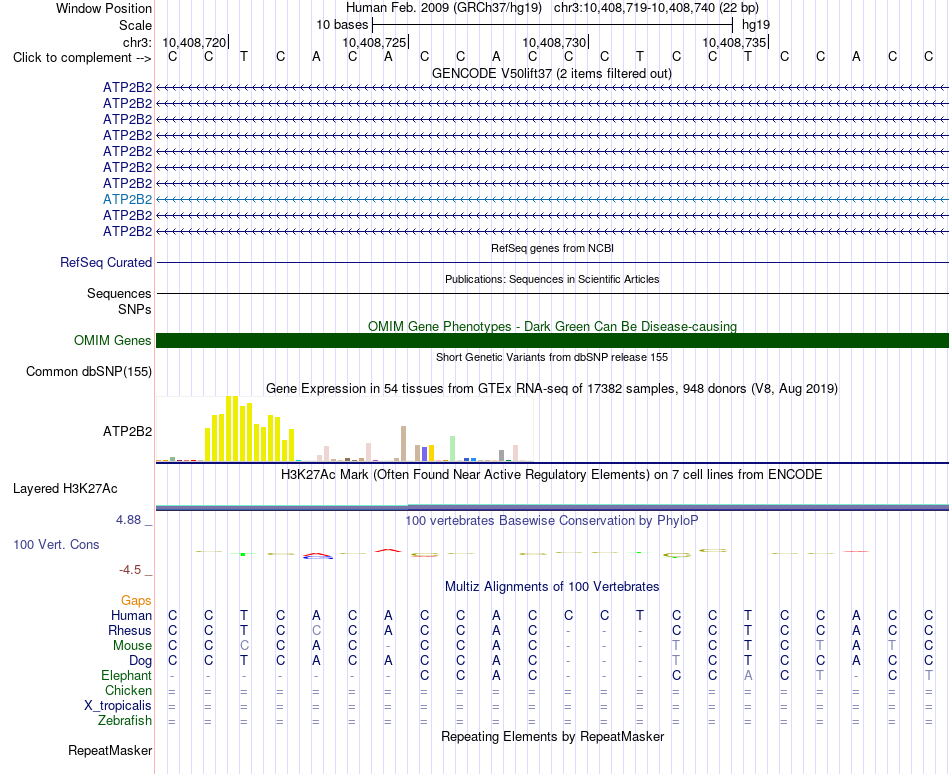Image resolution: width=950 pixels, height=774 pixels.
Task: Select the Mouse alignment row label
Action: coord(132,646)
